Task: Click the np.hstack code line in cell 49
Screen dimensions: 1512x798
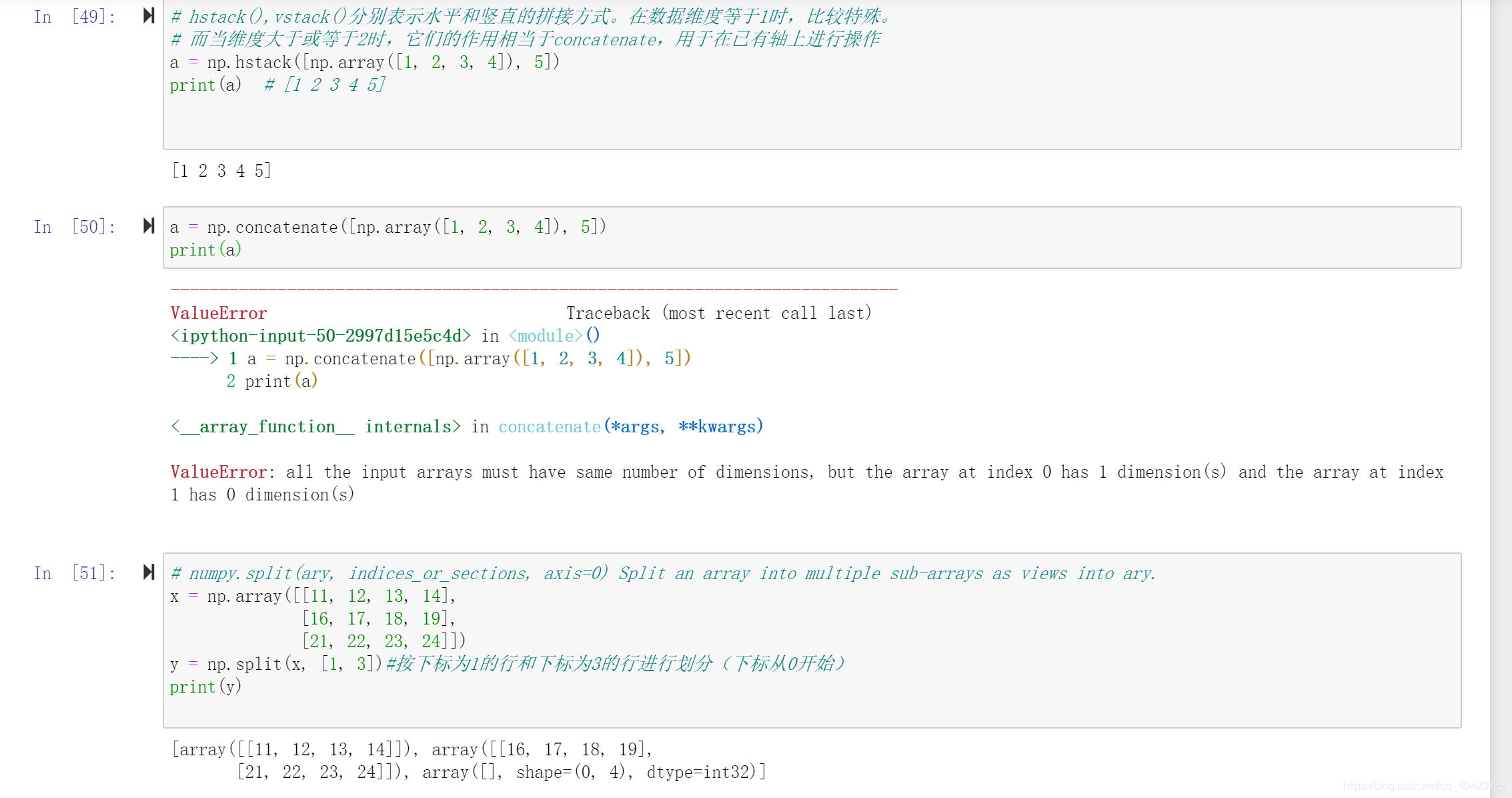Action: click(x=364, y=62)
